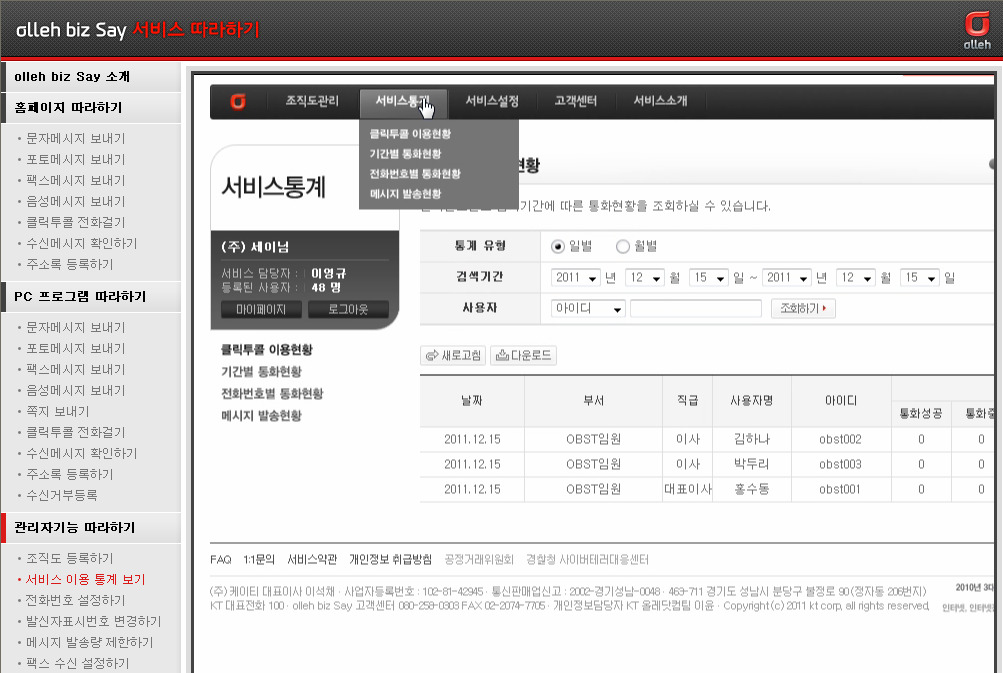Click the 로그아웃 button

(348, 310)
